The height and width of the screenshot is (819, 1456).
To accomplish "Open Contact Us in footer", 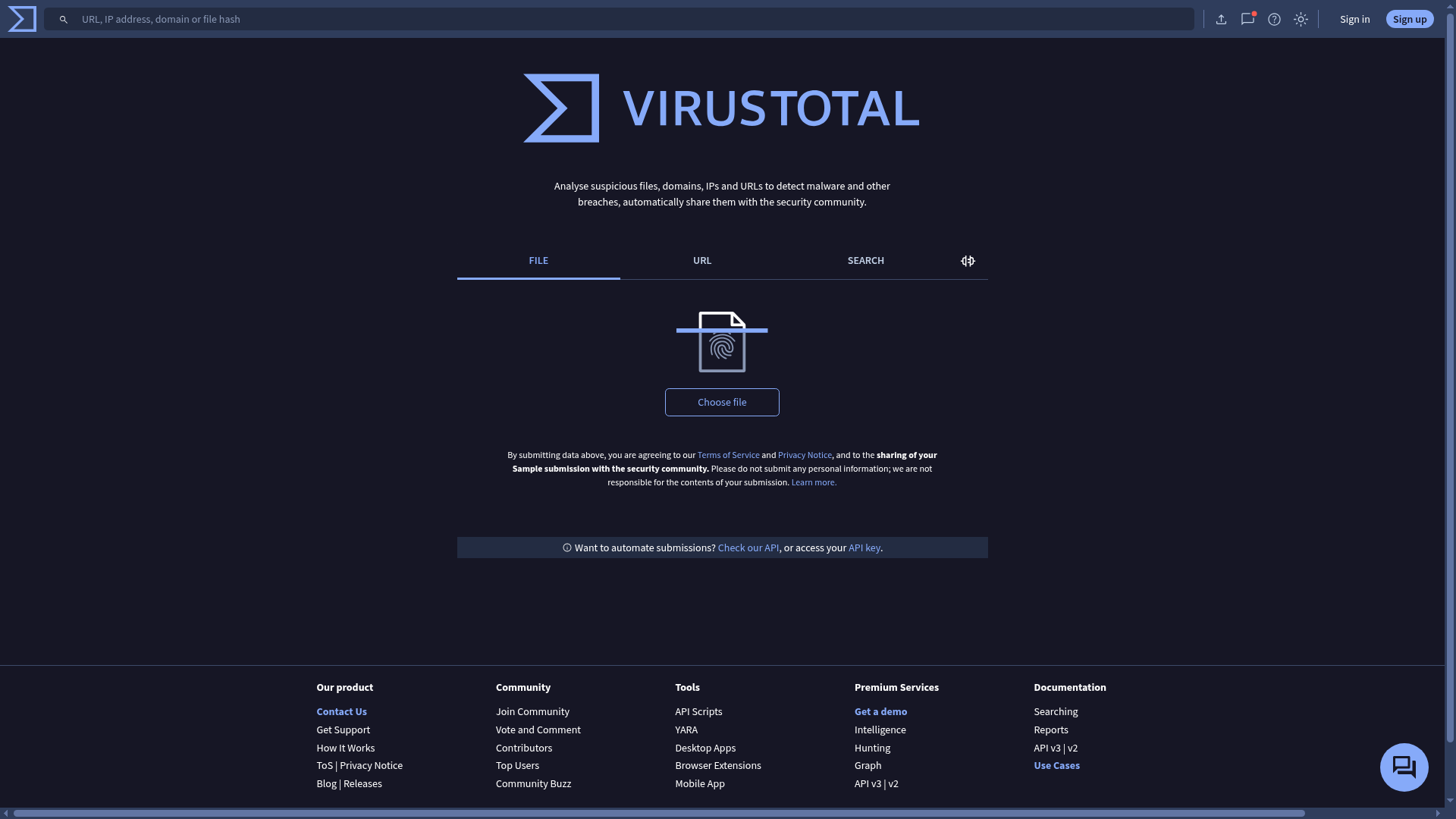I will (x=341, y=711).
